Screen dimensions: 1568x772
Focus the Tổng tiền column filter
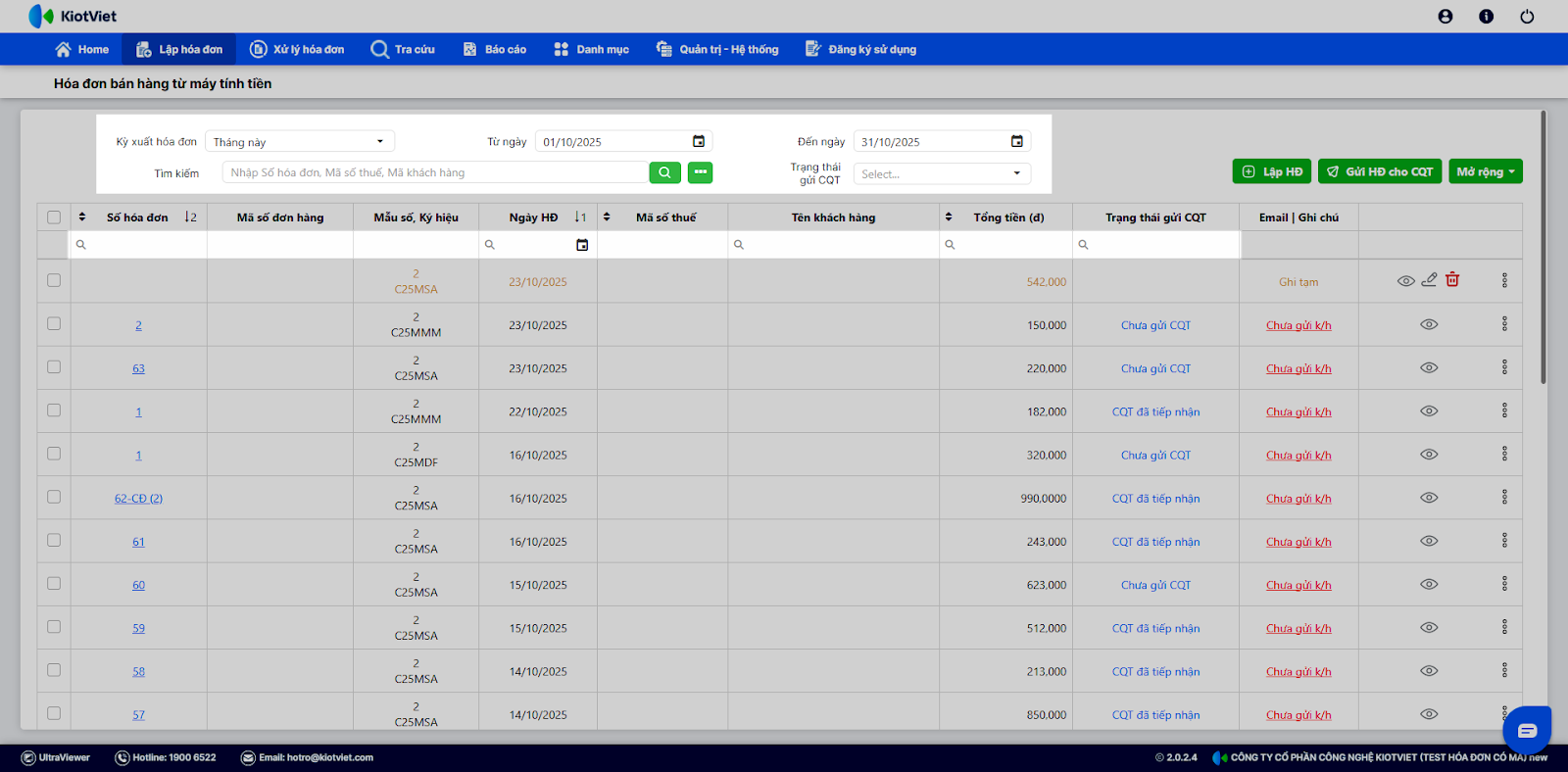tap(1006, 245)
